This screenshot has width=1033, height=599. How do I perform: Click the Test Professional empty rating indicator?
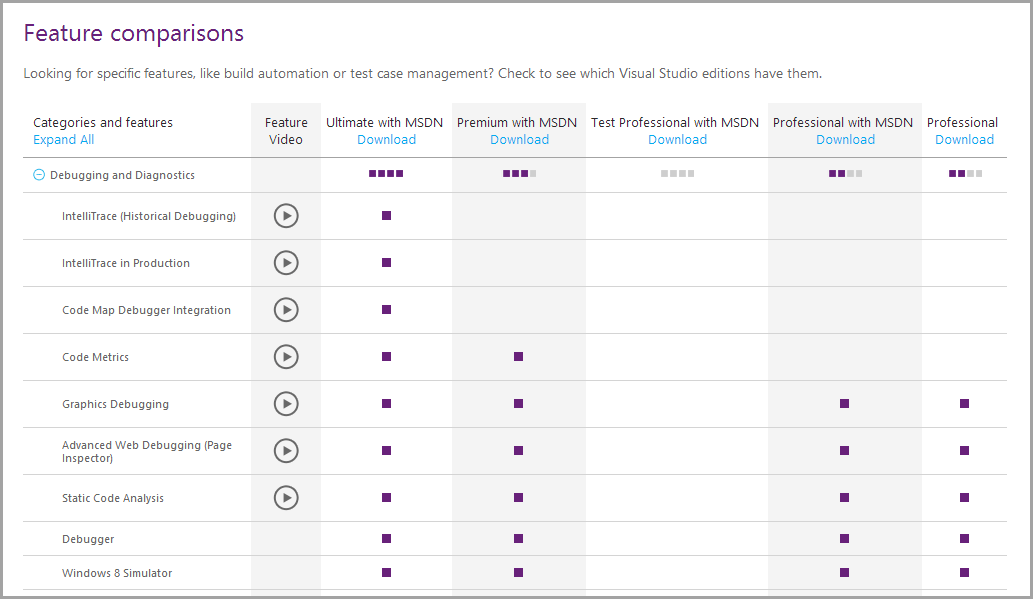coord(677,174)
